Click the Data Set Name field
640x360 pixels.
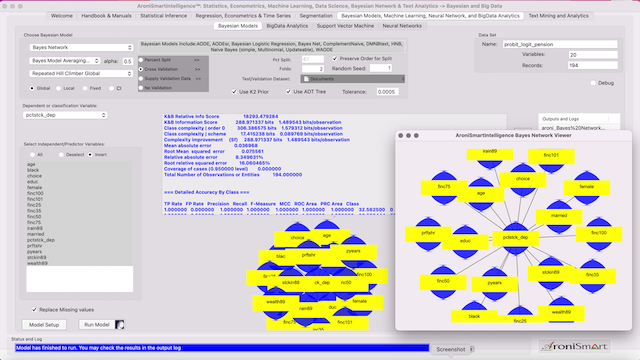pyautogui.click(x=560, y=44)
